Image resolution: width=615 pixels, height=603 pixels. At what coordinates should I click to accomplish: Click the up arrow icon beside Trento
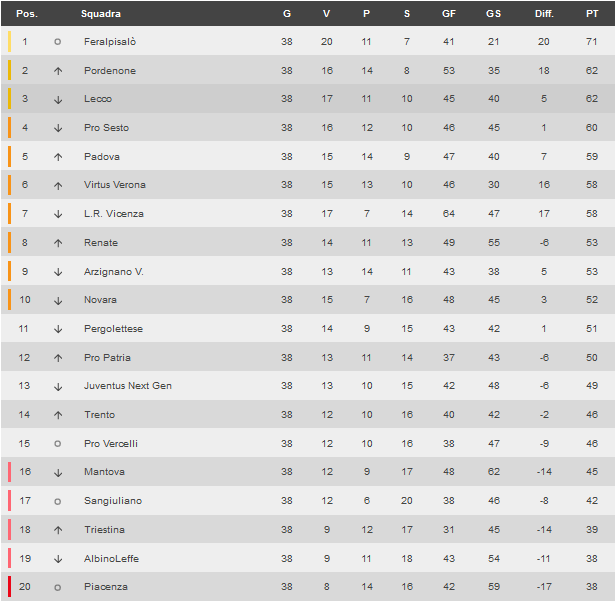click(58, 415)
